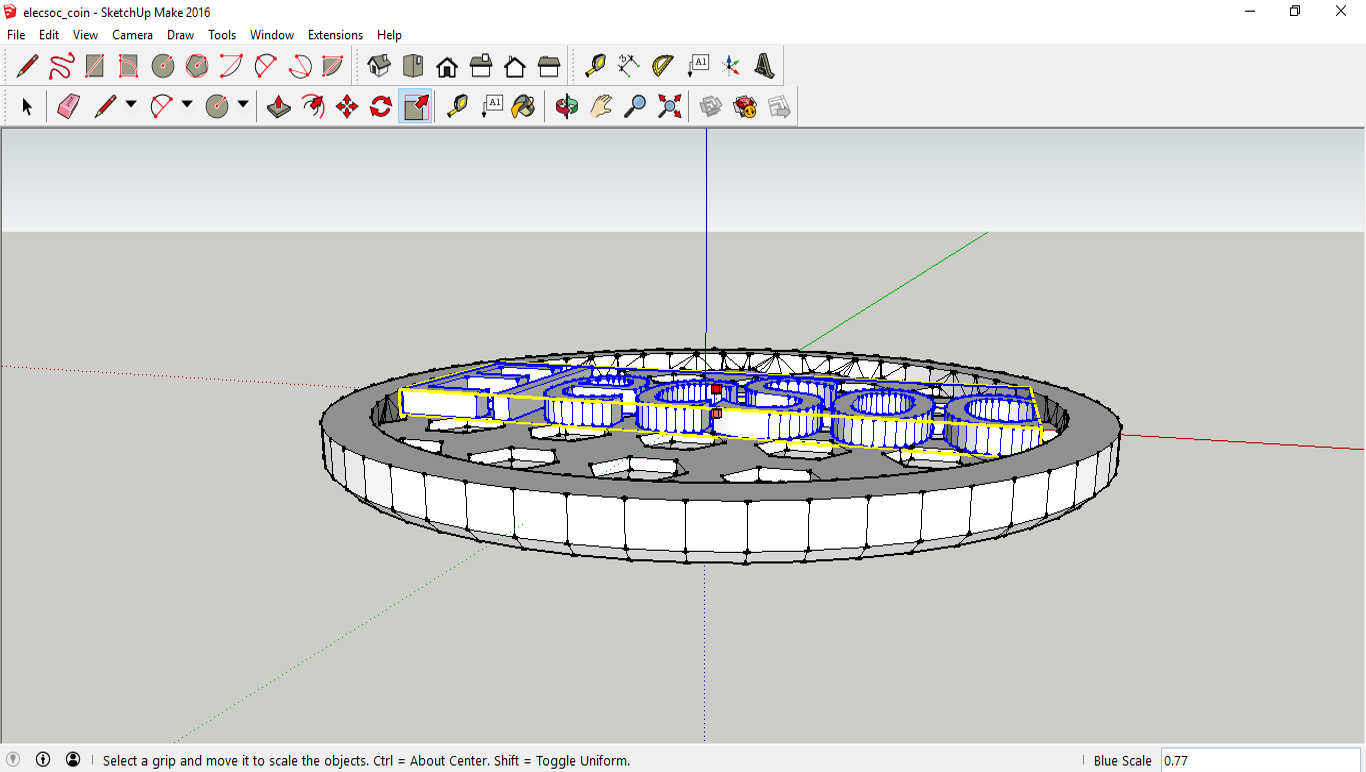
Task: Expand the Arc tool dropdown arrow
Action: [187, 104]
